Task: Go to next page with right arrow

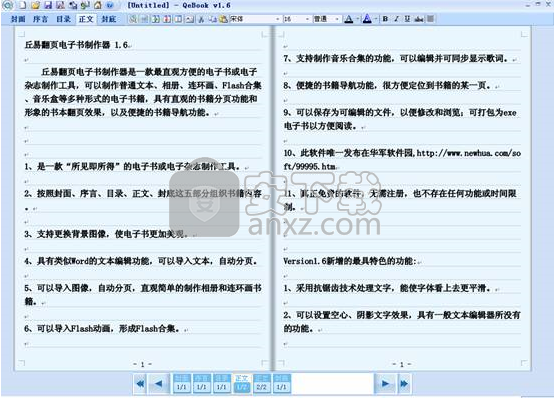Action: (x=385, y=384)
